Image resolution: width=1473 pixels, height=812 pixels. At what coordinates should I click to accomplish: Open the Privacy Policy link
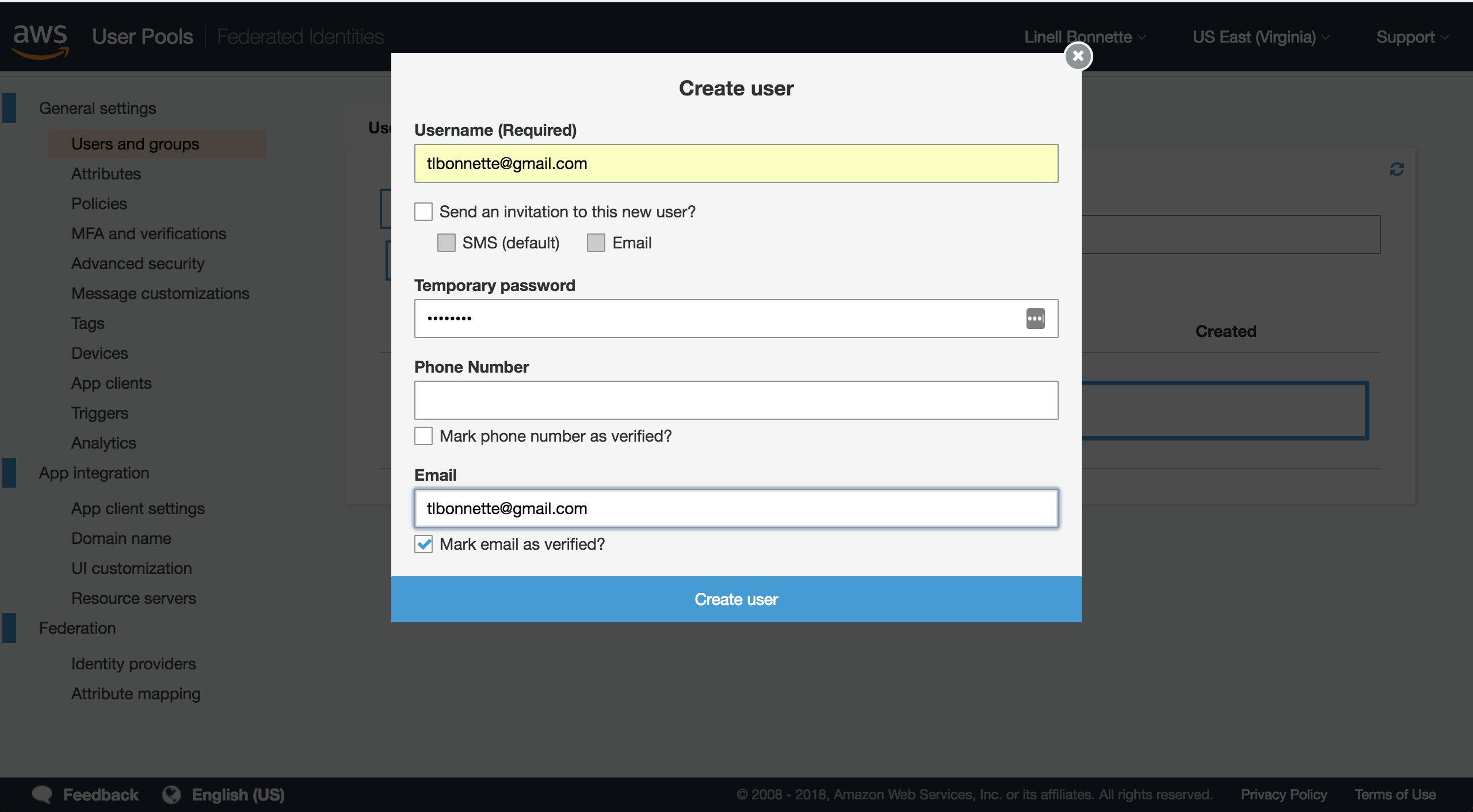click(1283, 794)
